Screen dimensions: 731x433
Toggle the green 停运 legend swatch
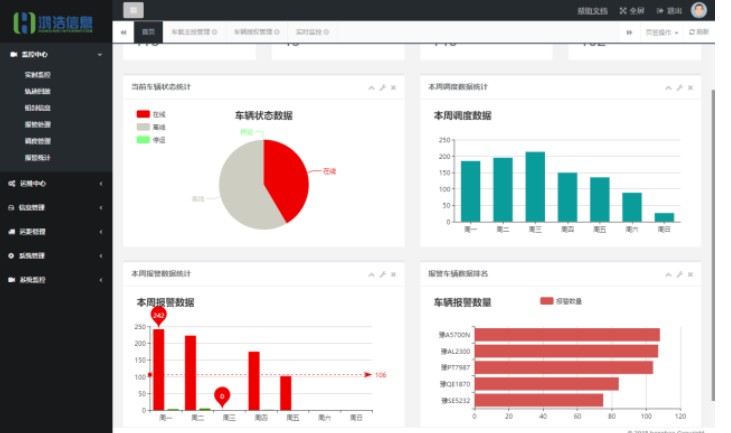point(143,139)
